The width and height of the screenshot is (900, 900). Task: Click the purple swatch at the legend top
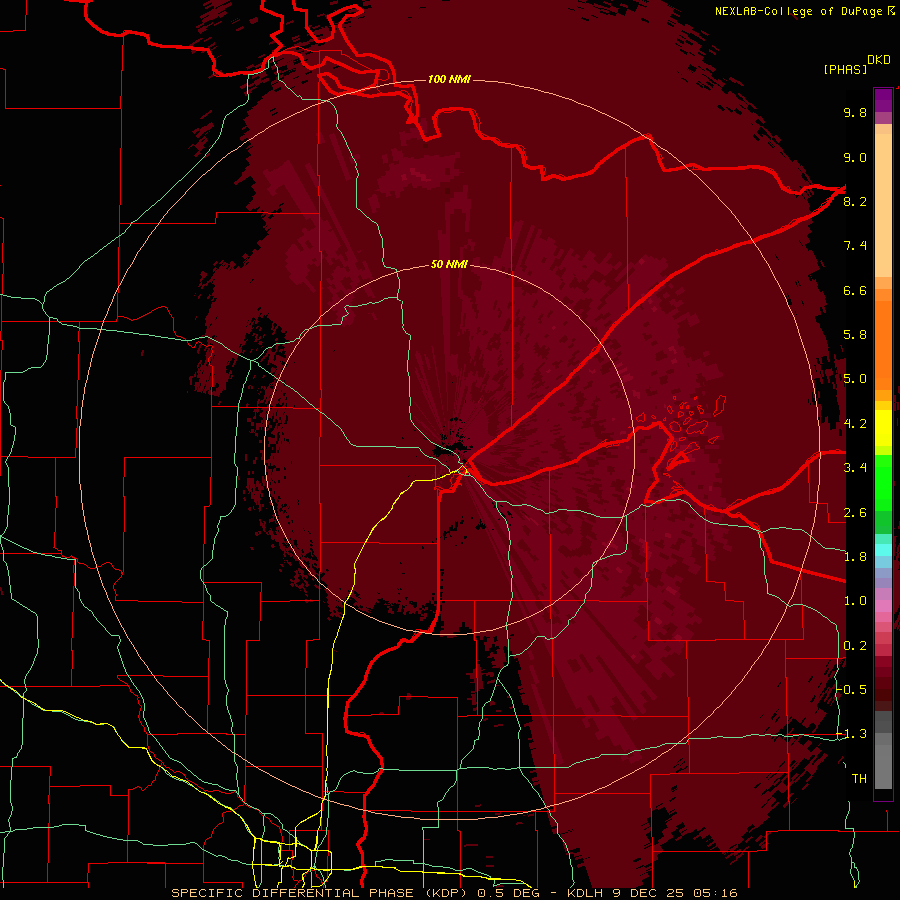pyautogui.click(x=883, y=100)
